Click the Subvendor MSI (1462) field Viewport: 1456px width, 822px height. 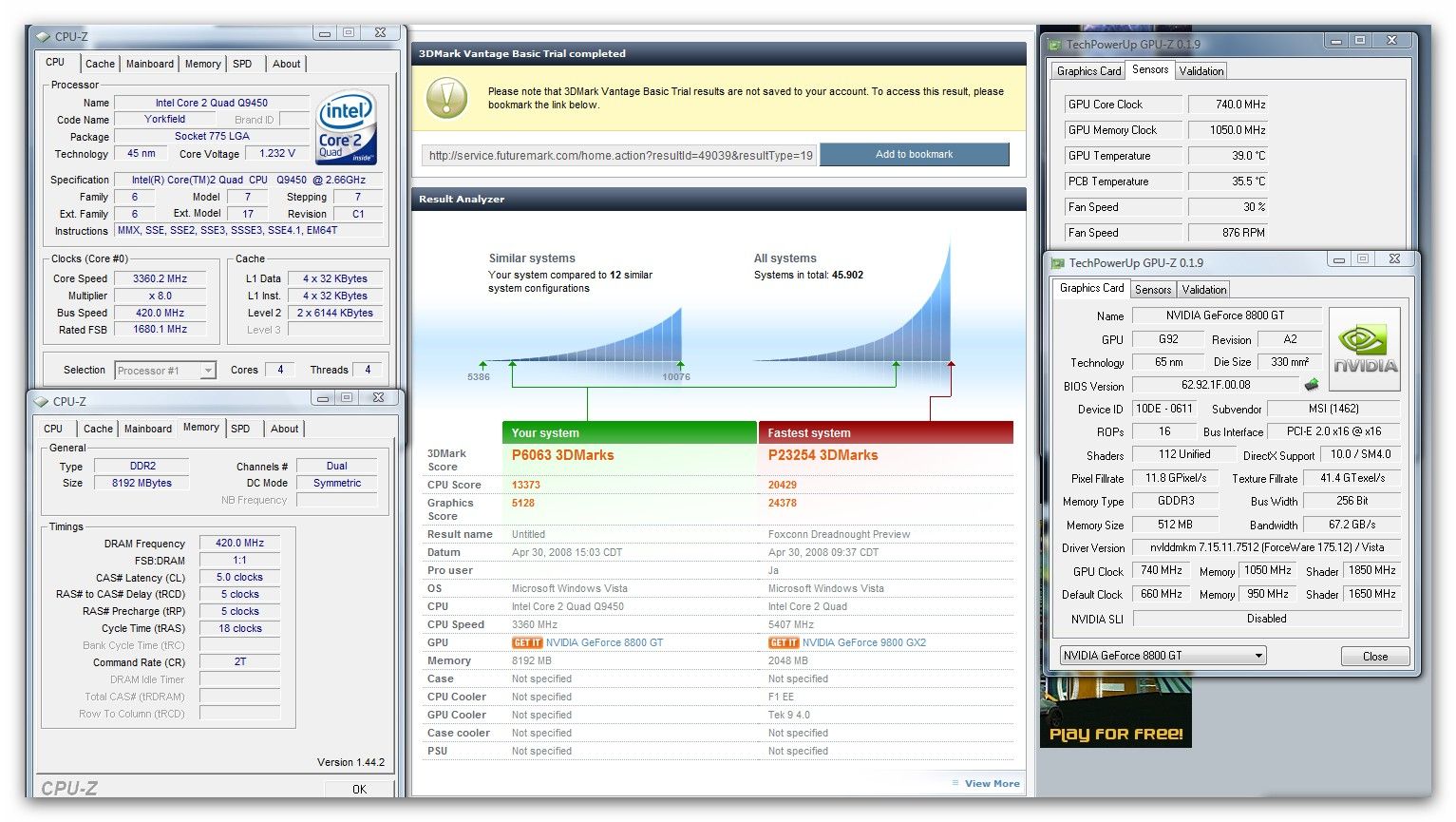pos(1333,409)
